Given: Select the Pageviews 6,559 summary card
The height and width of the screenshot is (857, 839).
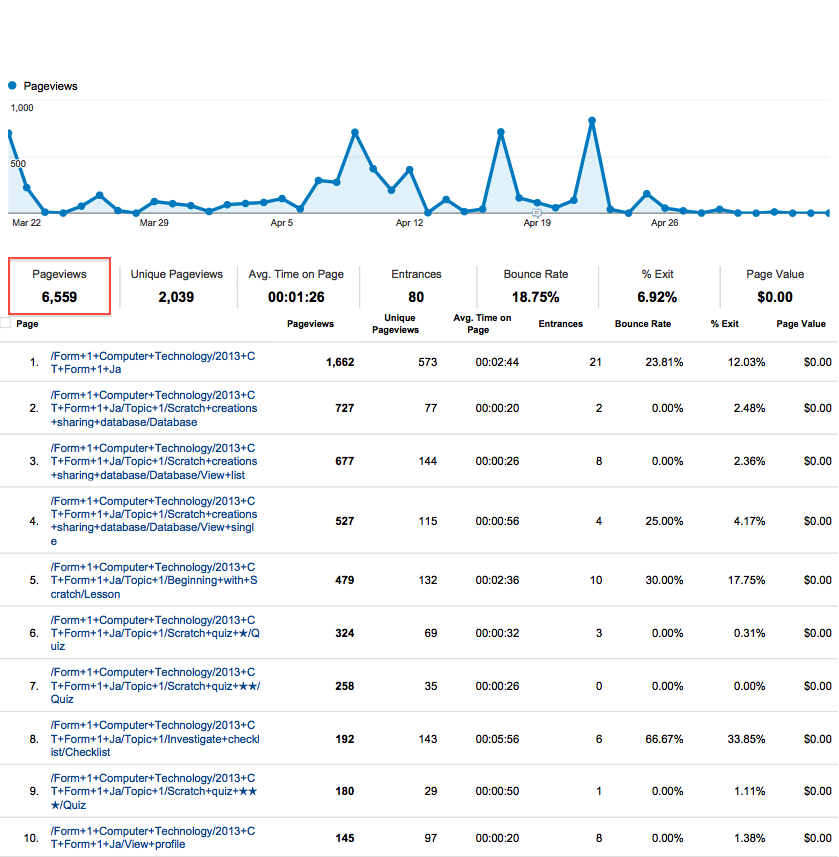Looking at the screenshot, I should pyautogui.click(x=59, y=286).
